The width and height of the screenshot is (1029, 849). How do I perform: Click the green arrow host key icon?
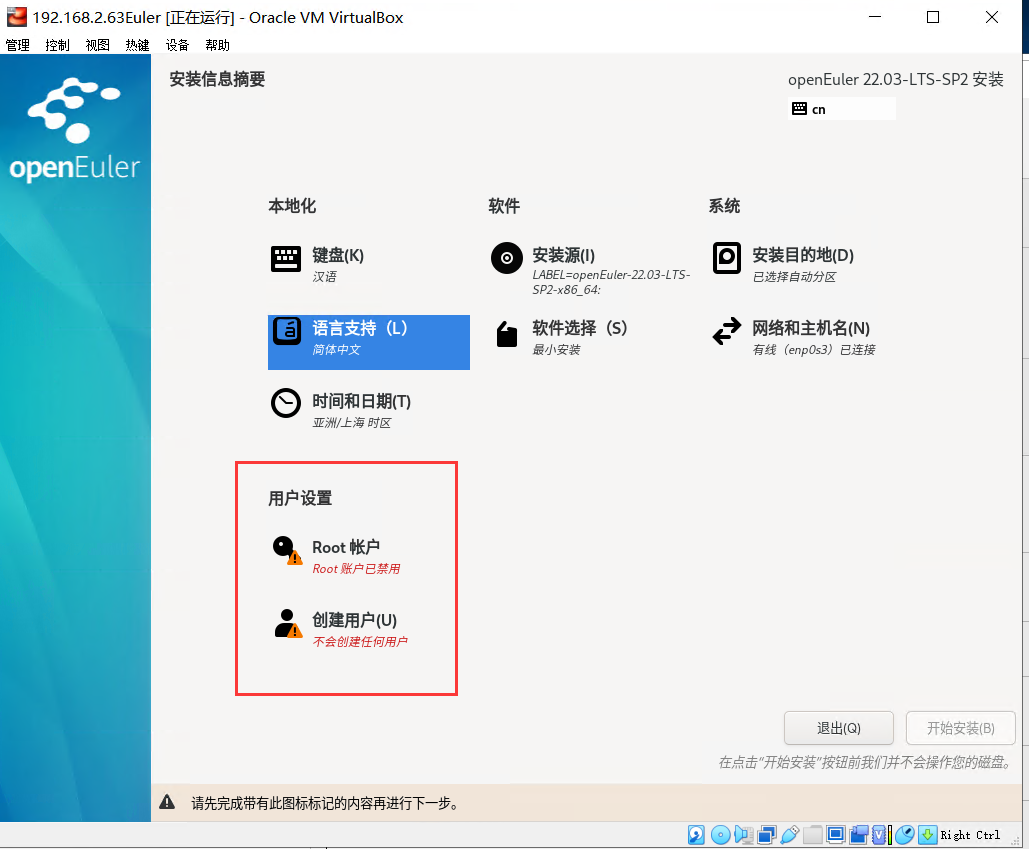tap(928, 835)
